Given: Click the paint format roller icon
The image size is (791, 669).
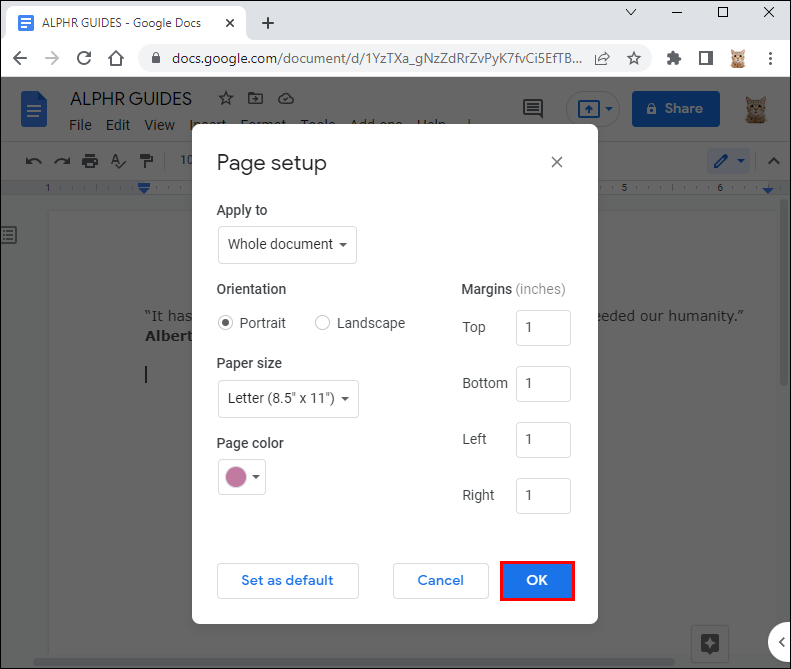Looking at the screenshot, I should (146, 160).
